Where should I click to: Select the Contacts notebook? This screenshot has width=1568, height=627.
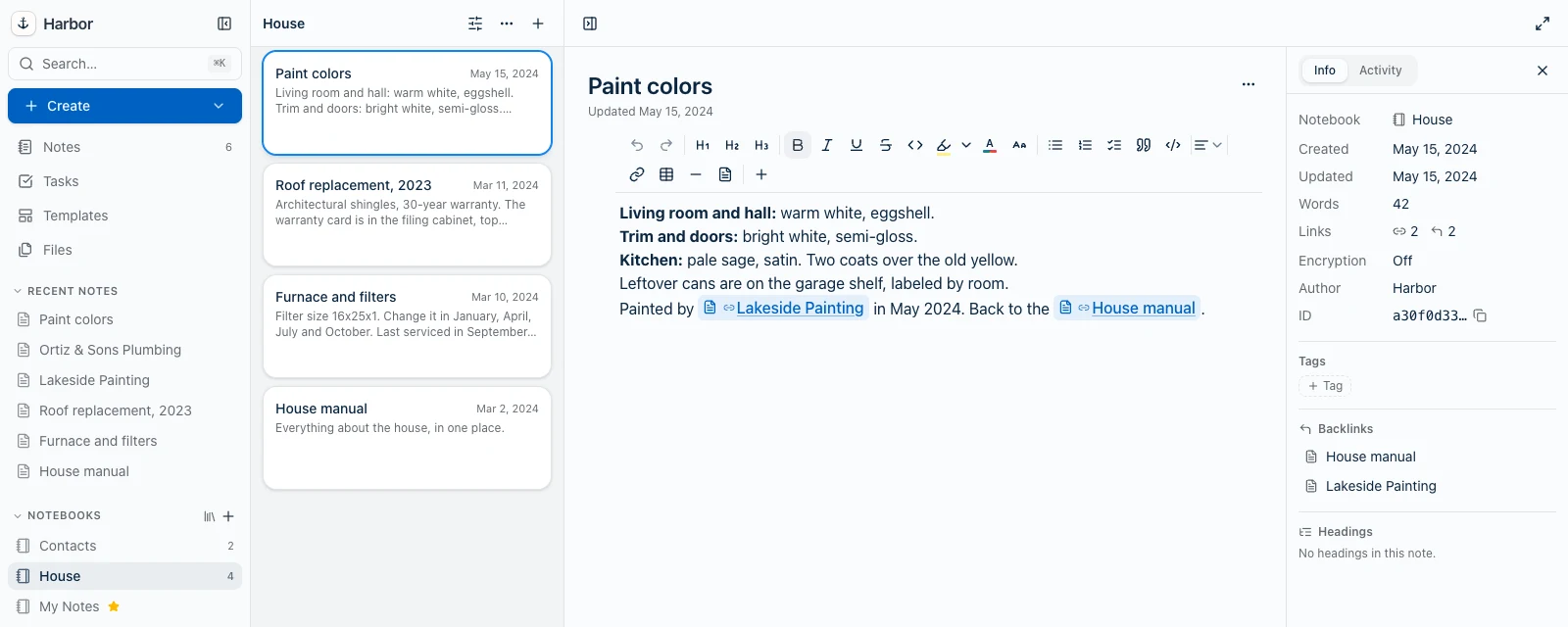pyautogui.click(x=125, y=546)
